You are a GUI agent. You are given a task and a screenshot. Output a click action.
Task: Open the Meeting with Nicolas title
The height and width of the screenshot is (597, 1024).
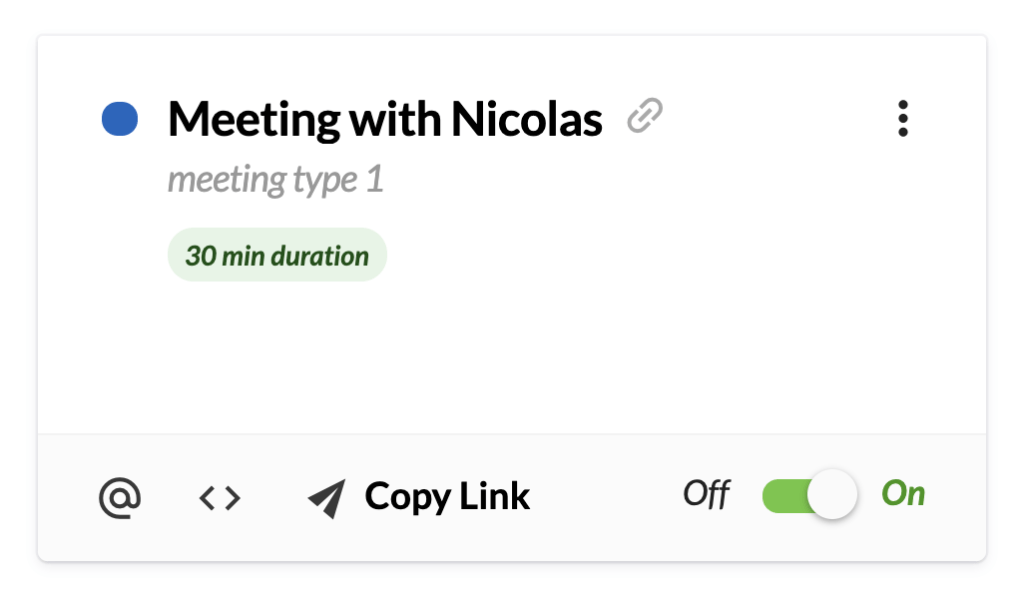point(385,120)
